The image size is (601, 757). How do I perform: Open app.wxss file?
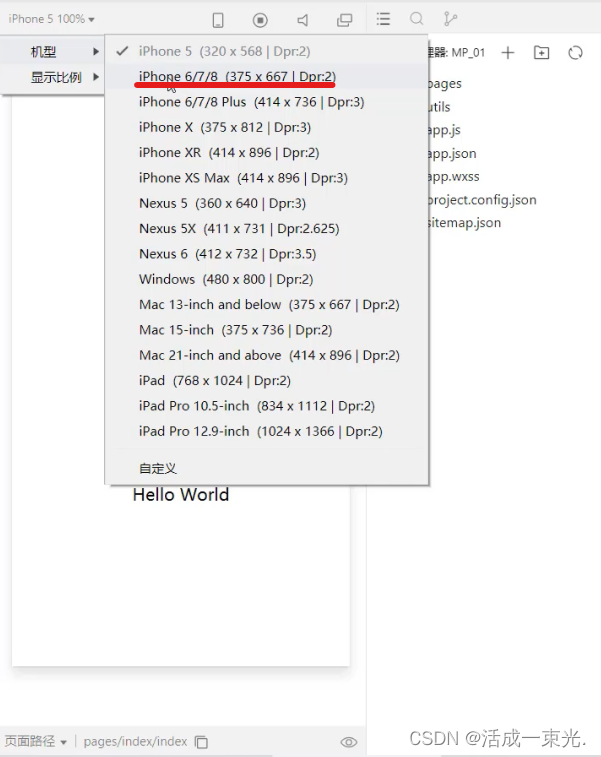point(454,177)
